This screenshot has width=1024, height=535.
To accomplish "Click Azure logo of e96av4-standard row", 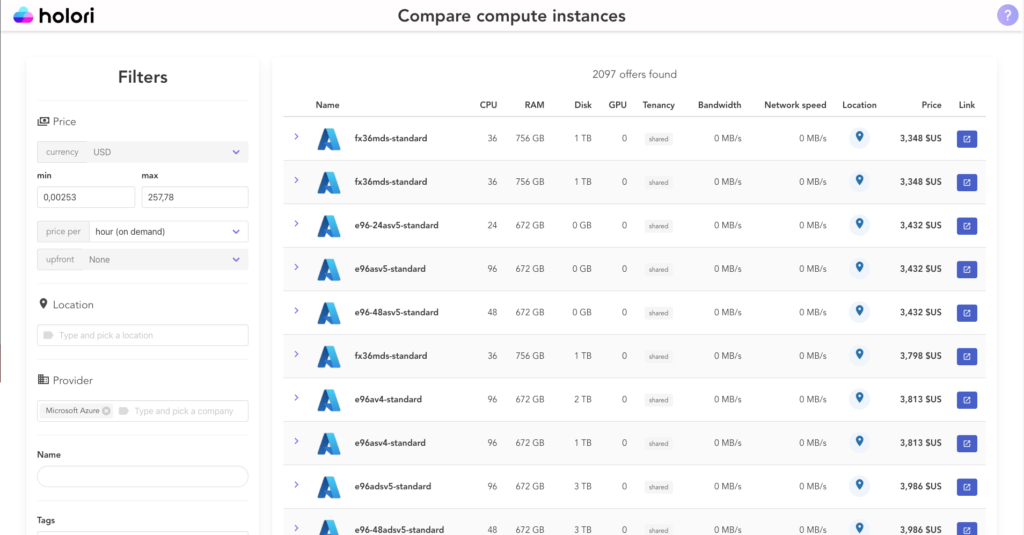I will click(x=329, y=400).
